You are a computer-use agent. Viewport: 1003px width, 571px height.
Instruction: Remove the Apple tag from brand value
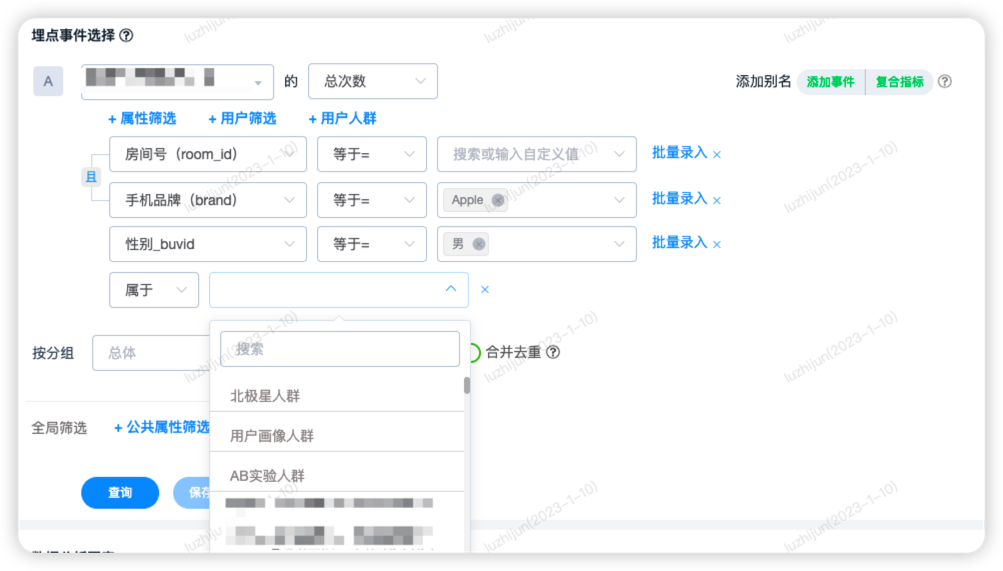pyautogui.click(x=497, y=200)
